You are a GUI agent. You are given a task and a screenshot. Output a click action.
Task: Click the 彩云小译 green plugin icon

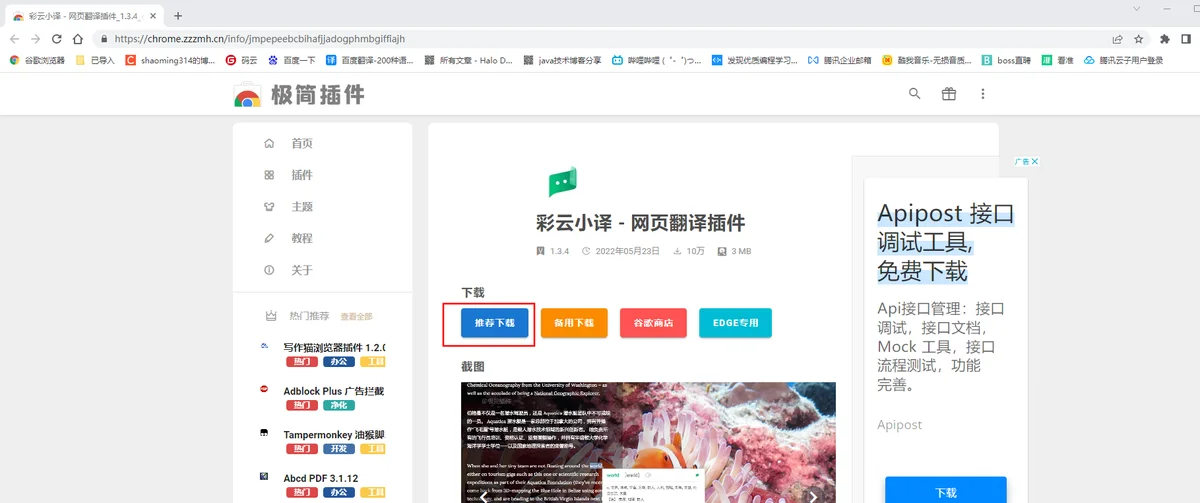(x=563, y=183)
